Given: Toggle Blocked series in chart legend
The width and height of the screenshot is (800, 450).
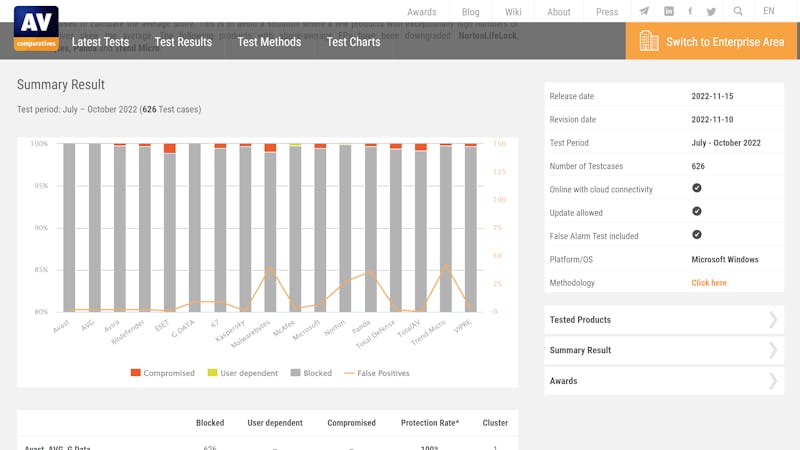Looking at the screenshot, I should tap(311, 373).
